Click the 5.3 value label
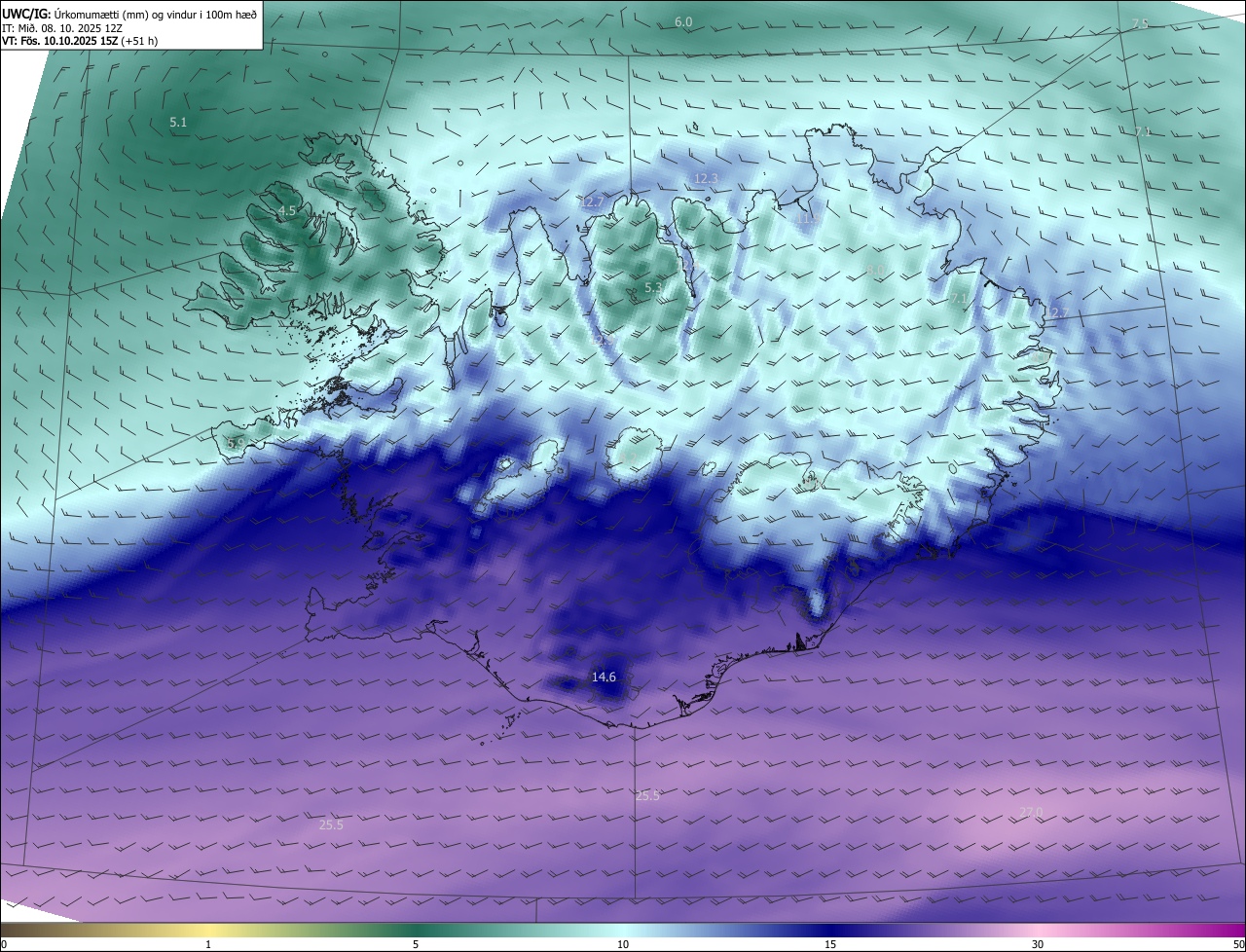 653,287
